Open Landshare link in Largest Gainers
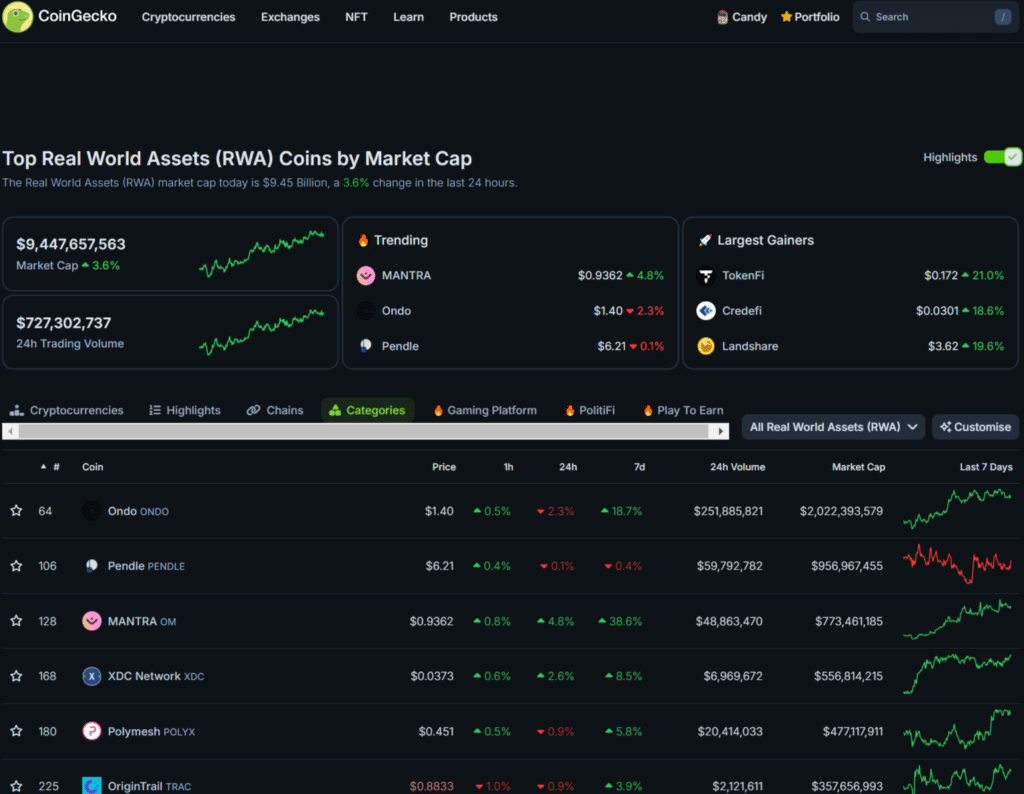Image resolution: width=1024 pixels, height=794 pixels. pos(750,346)
